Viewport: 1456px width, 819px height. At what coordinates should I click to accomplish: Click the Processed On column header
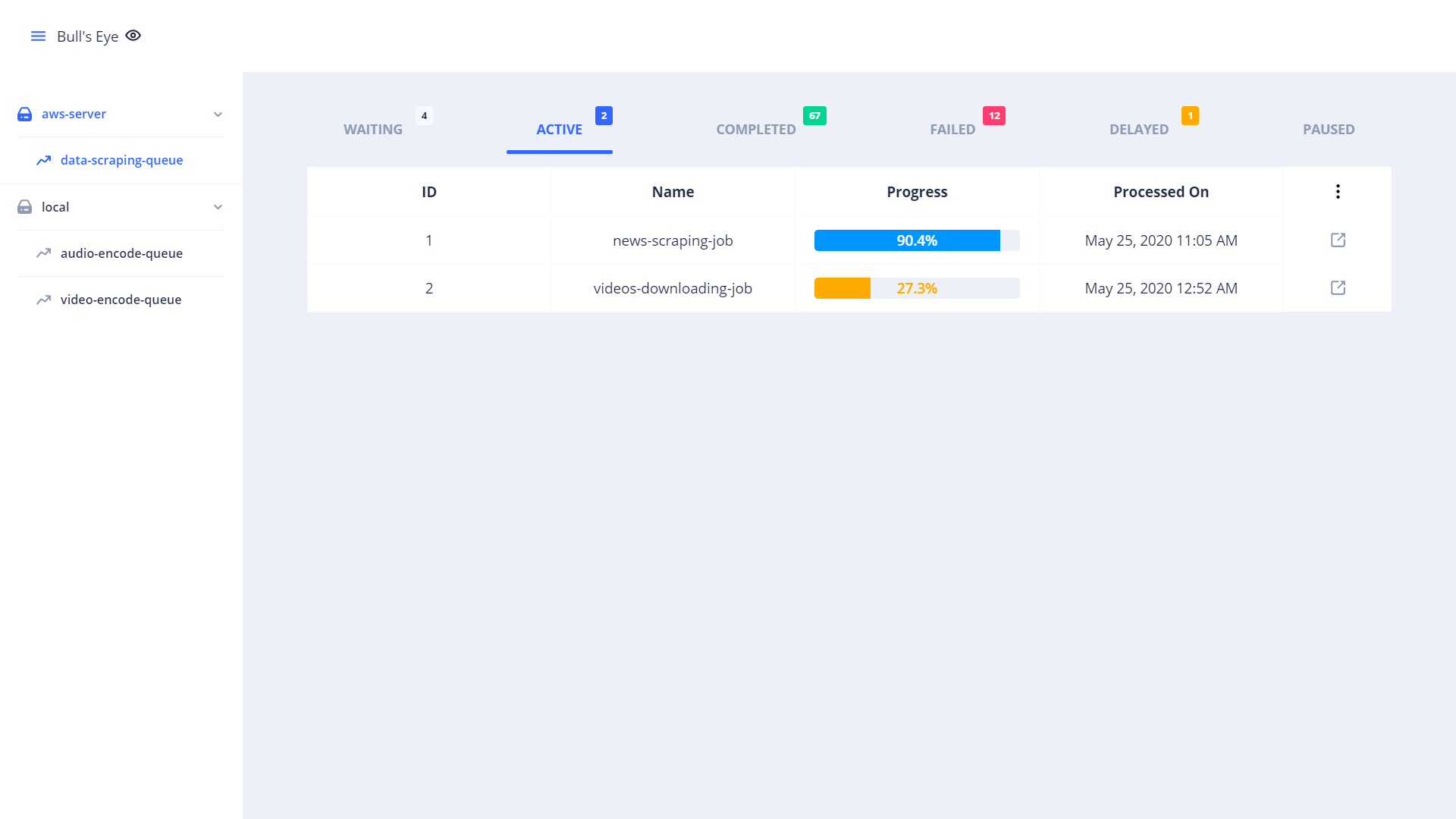[1160, 192]
